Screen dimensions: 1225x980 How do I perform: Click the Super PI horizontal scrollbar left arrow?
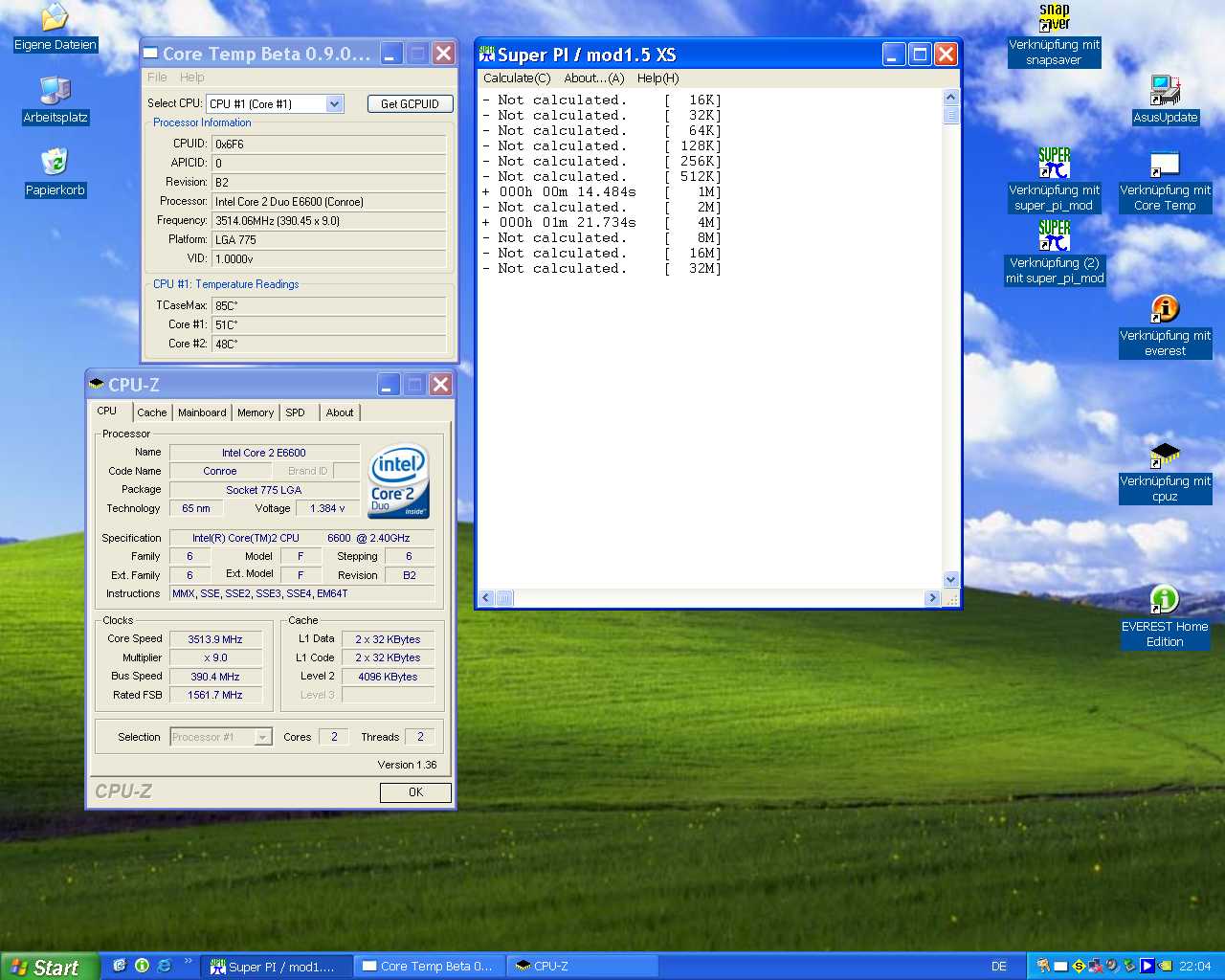(486, 598)
